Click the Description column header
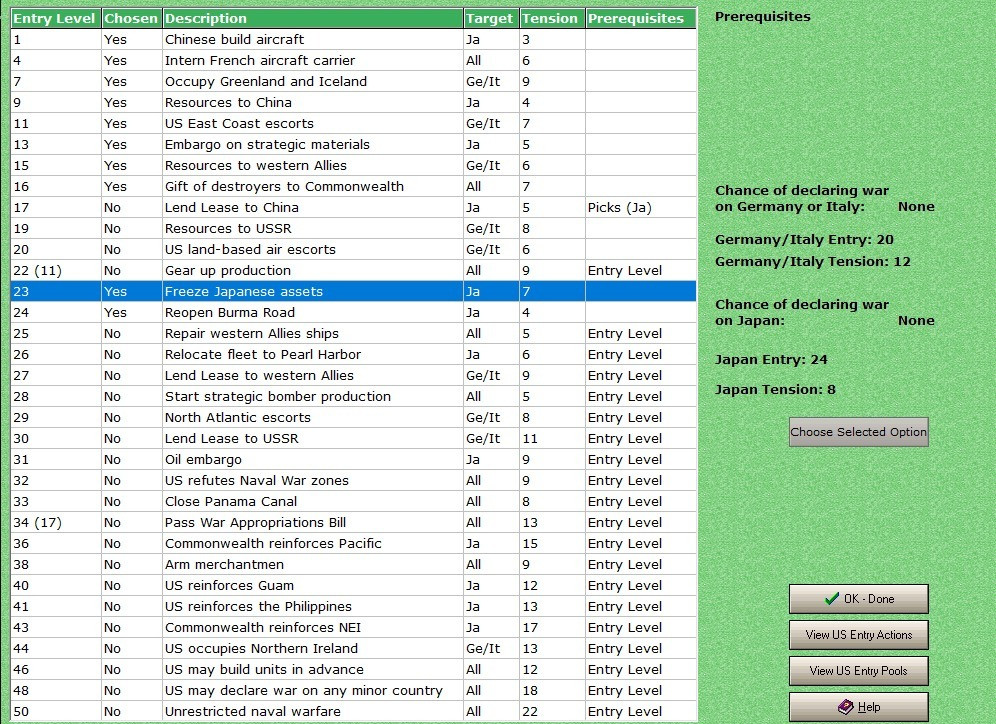The image size is (996, 724). (x=313, y=18)
